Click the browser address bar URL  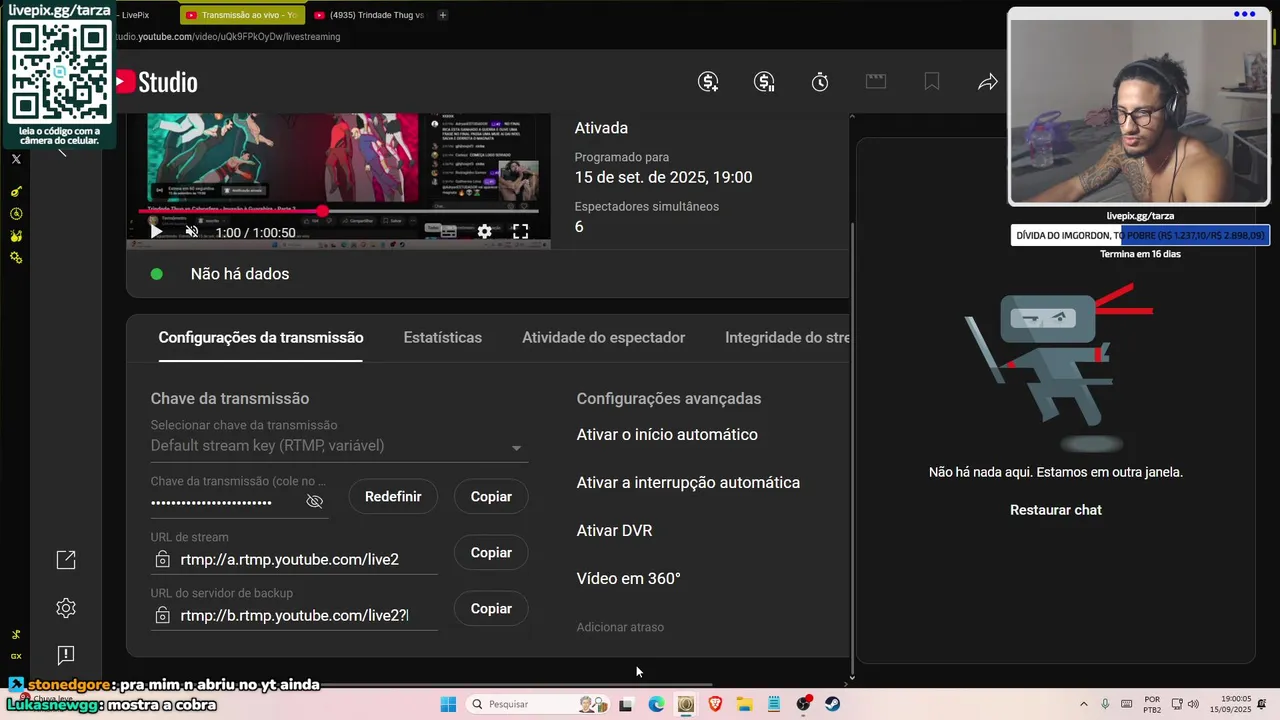pos(228,37)
